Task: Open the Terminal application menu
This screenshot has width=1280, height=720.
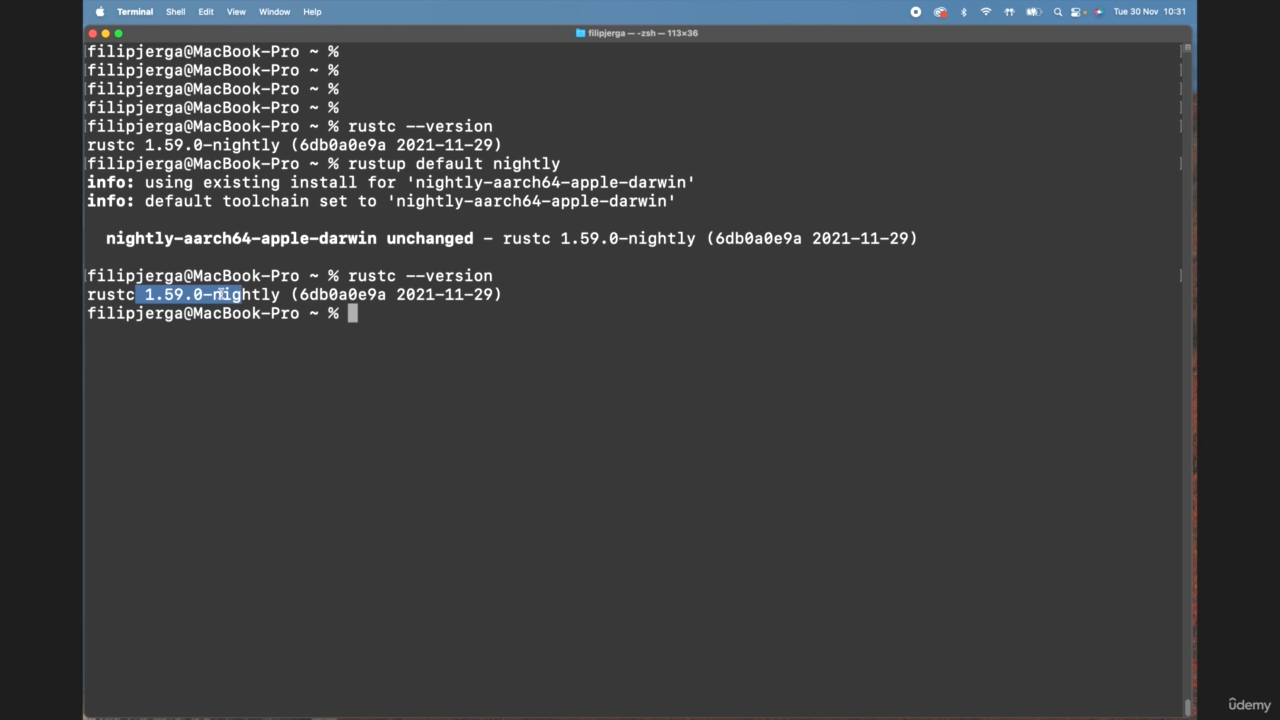Action: 135,12
